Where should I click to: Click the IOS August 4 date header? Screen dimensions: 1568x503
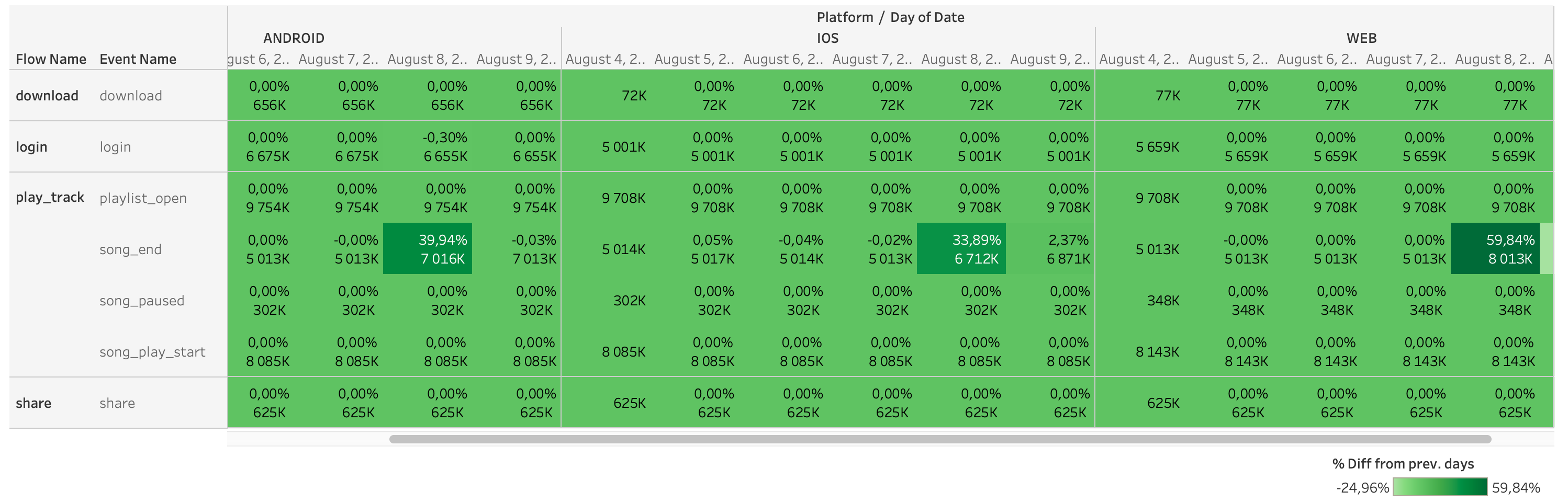(x=605, y=59)
